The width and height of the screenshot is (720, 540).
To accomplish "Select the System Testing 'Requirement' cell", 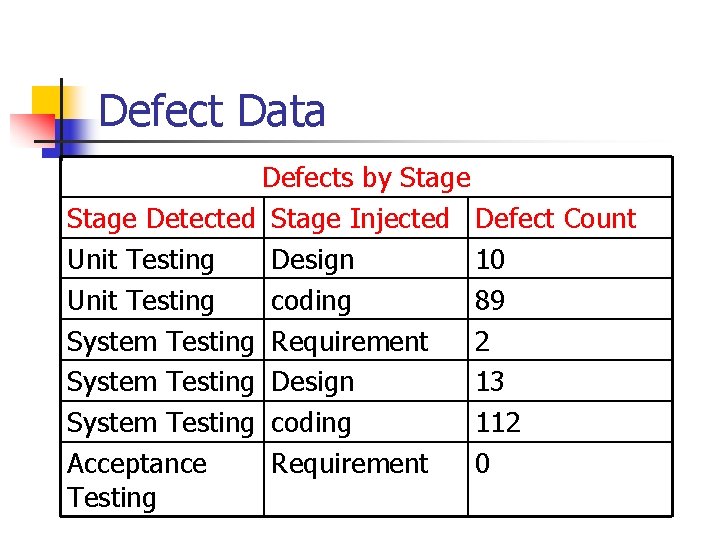I will (x=366, y=340).
